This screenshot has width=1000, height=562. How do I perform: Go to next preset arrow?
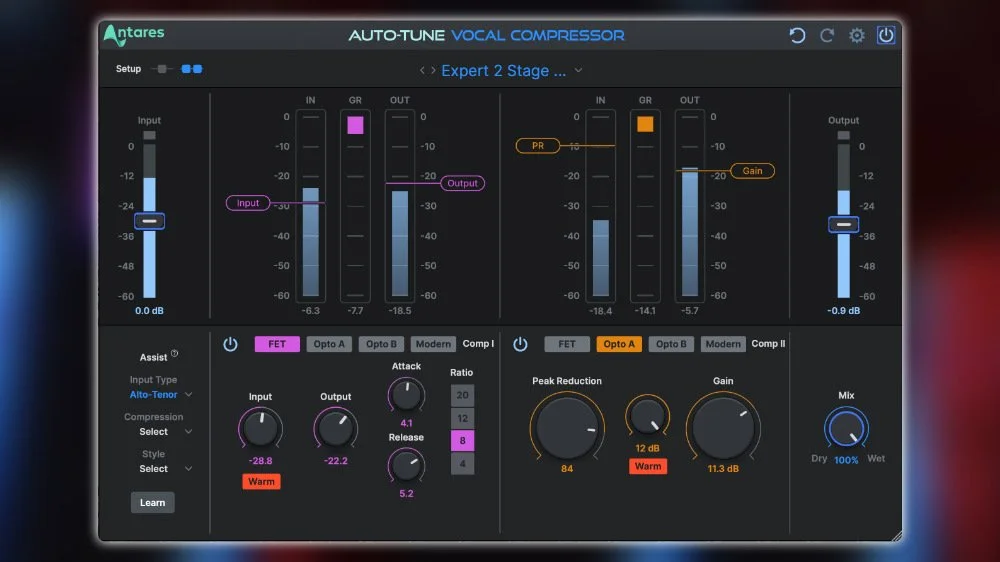click(433, 70)
